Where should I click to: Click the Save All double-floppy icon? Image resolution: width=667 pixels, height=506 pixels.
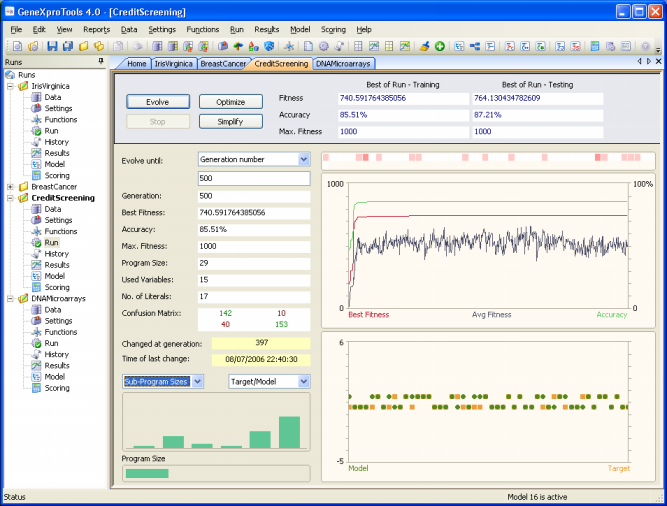coord(68,46)
